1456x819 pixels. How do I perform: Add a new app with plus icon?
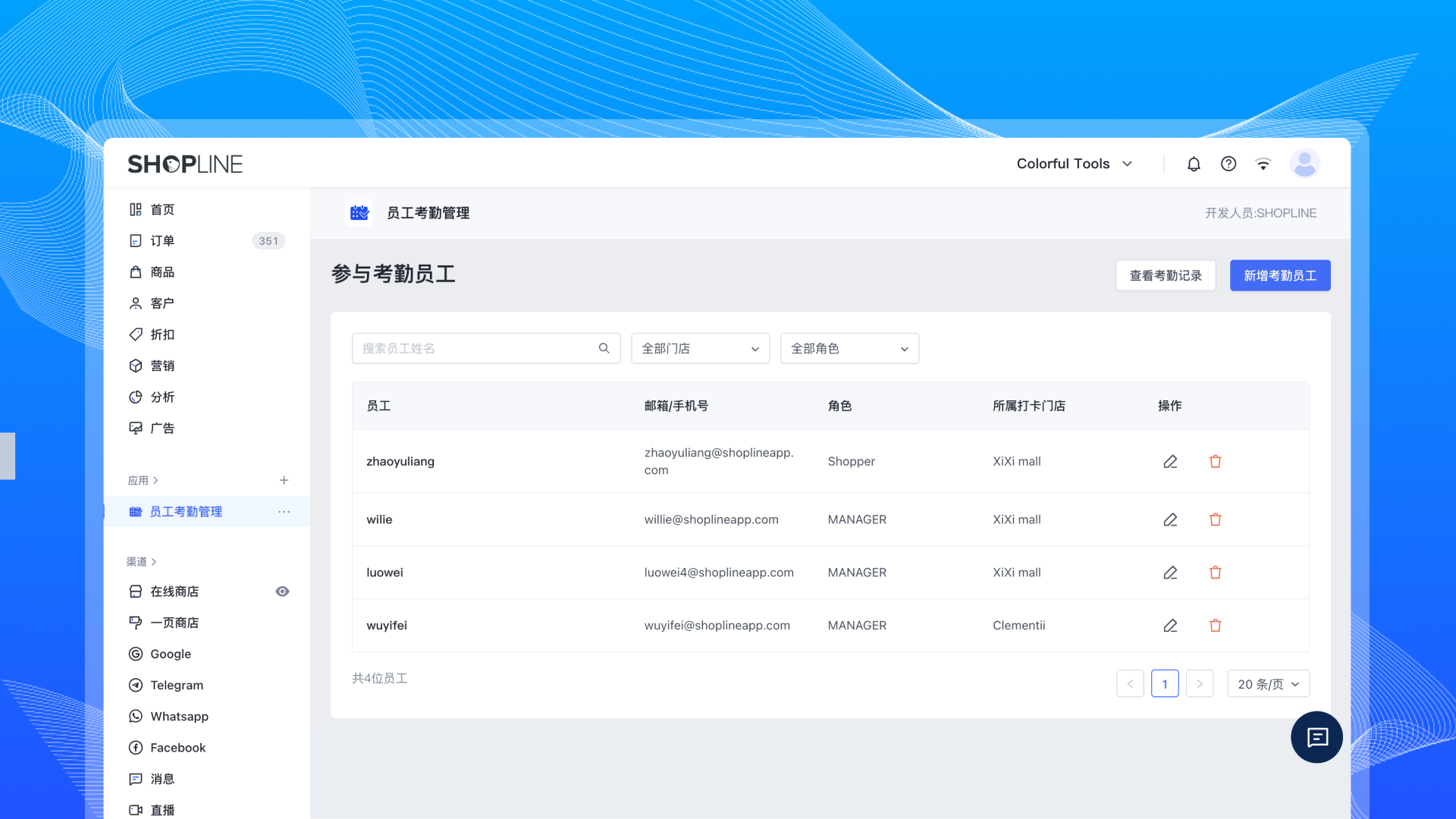284,480
